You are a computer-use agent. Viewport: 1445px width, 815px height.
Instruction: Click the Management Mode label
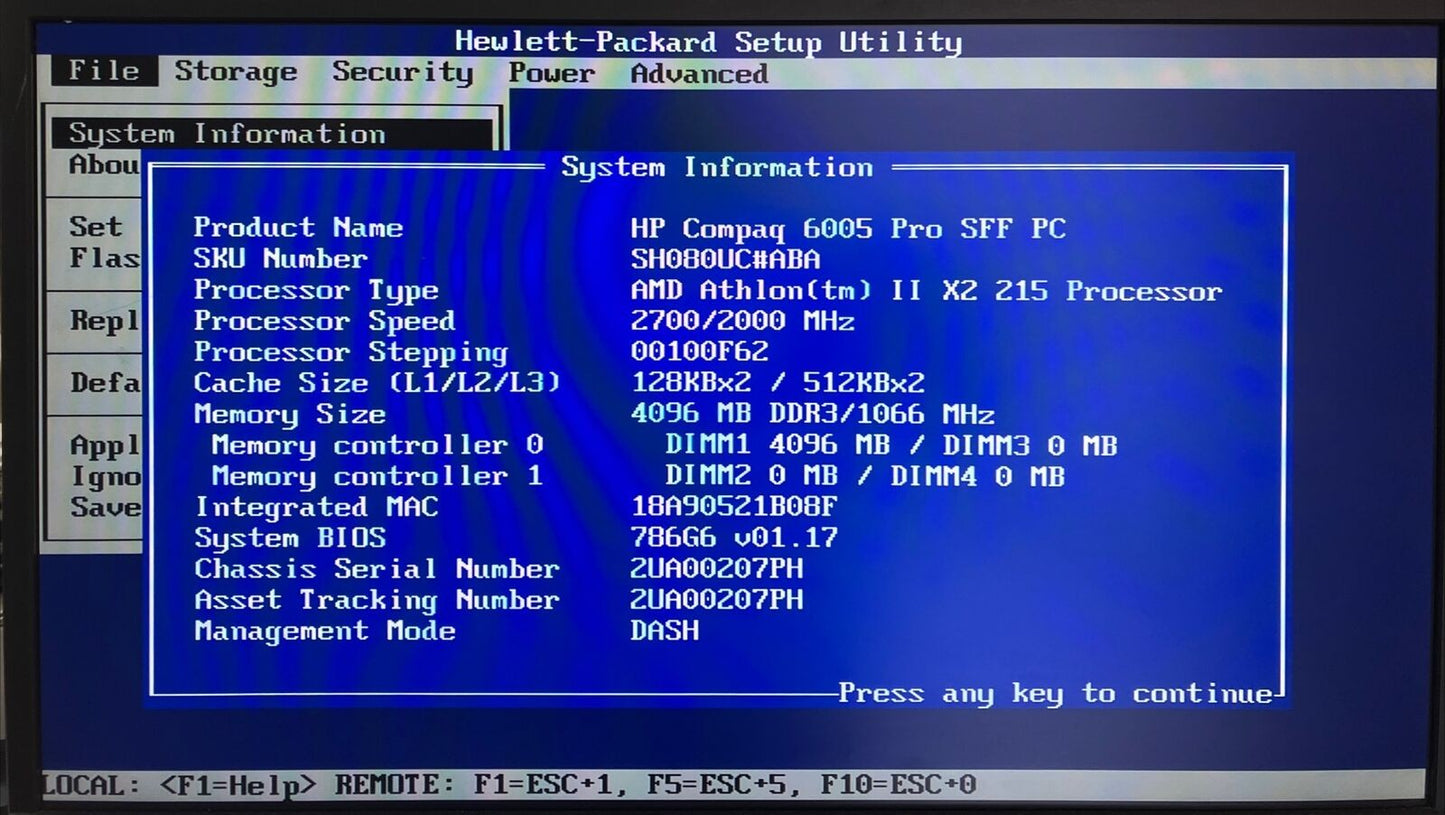pyautogui.click(x=324, y=631)
